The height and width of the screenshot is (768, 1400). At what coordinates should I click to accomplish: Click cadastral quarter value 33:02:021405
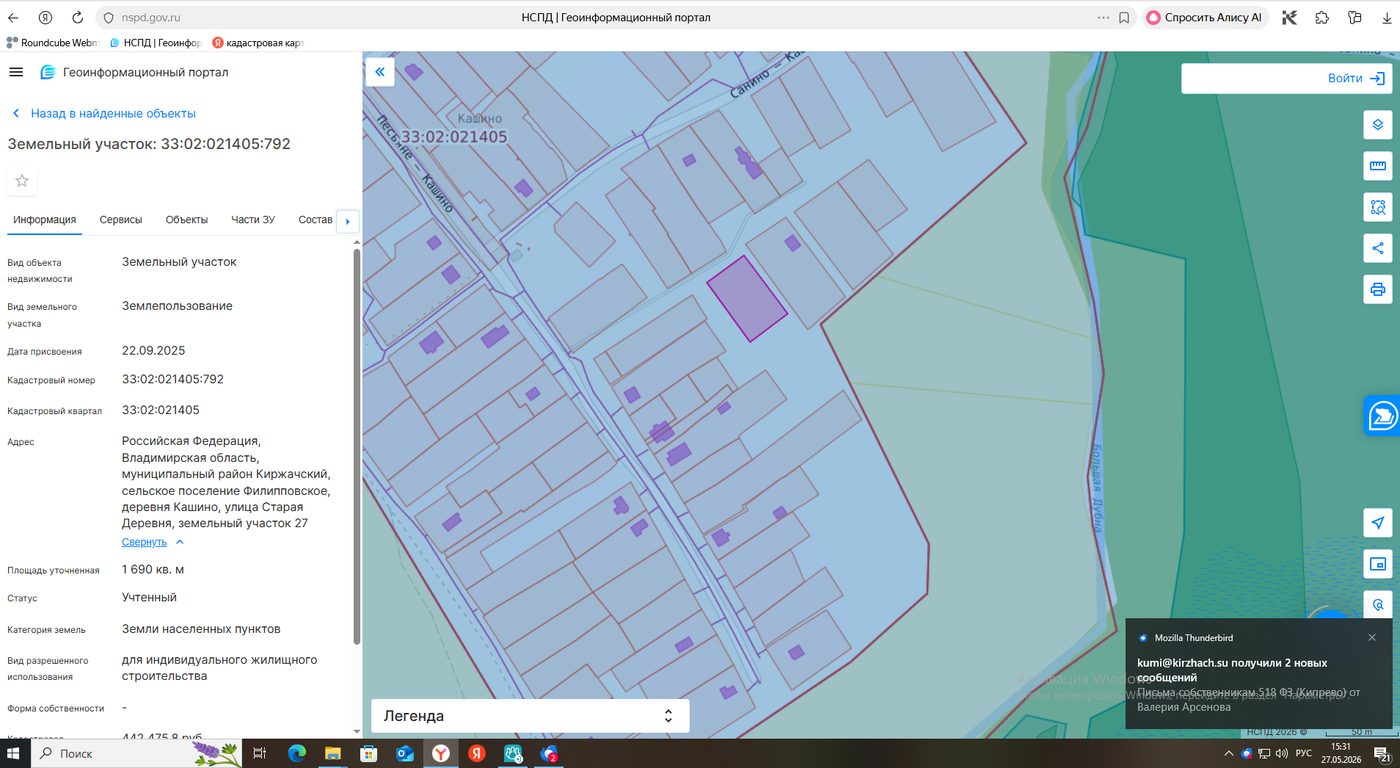[x=161, y=410]
